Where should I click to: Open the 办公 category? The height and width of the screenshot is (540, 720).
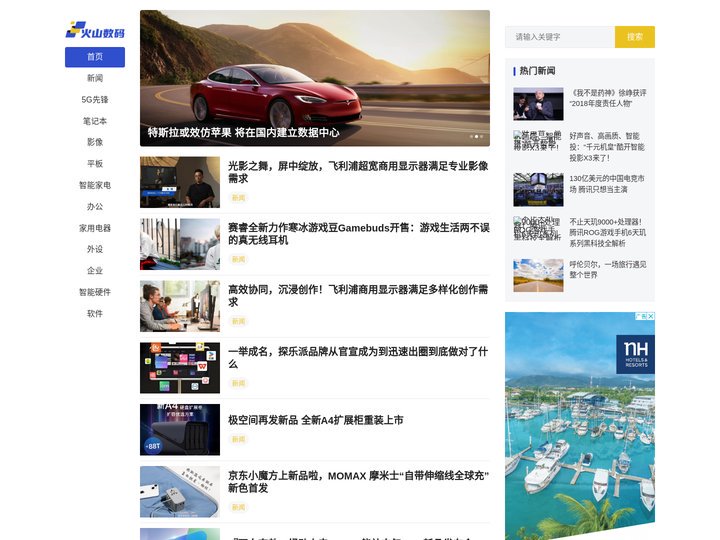click(95, 207)
